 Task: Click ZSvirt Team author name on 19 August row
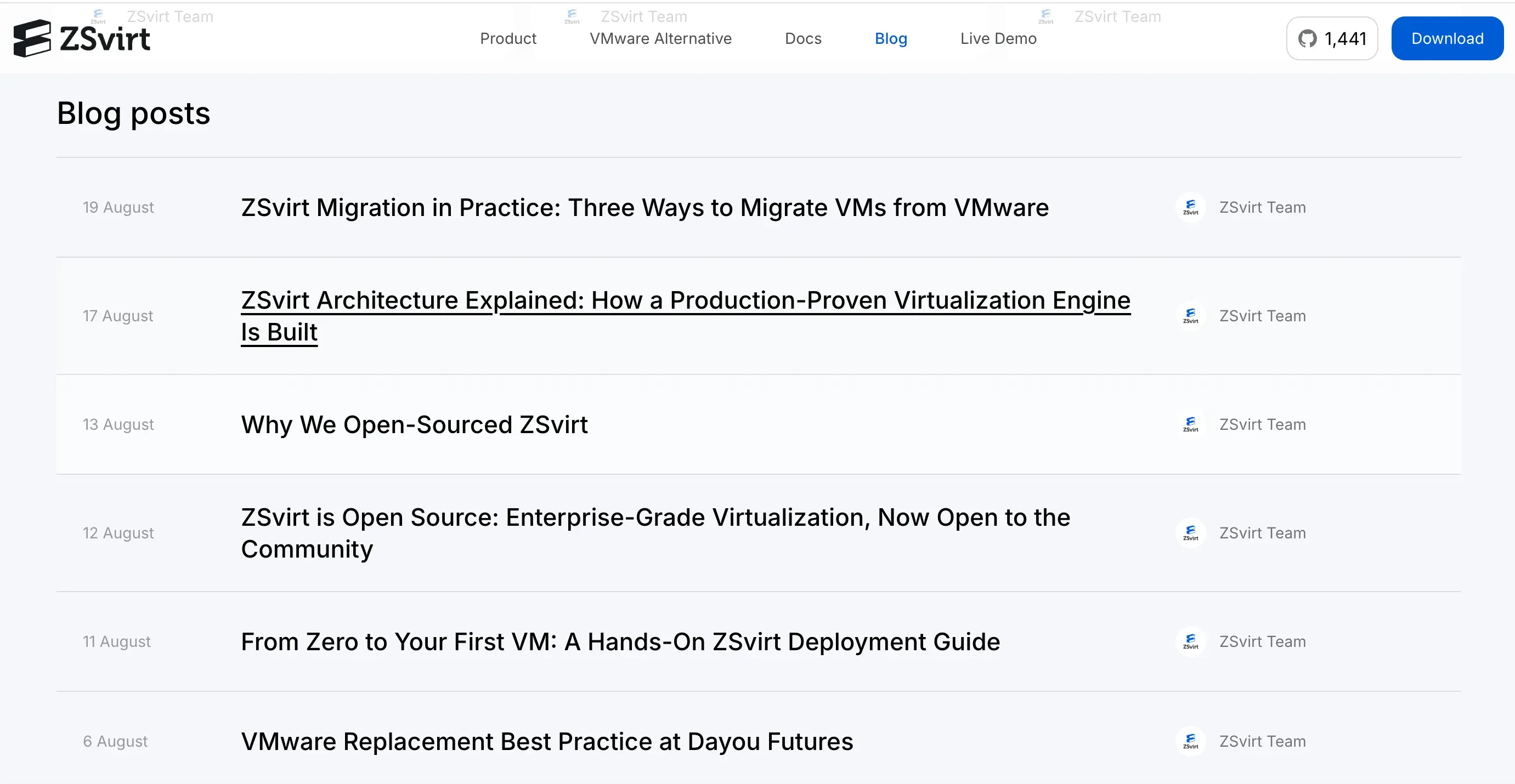pyautogui.click(x=1262, y=207)
